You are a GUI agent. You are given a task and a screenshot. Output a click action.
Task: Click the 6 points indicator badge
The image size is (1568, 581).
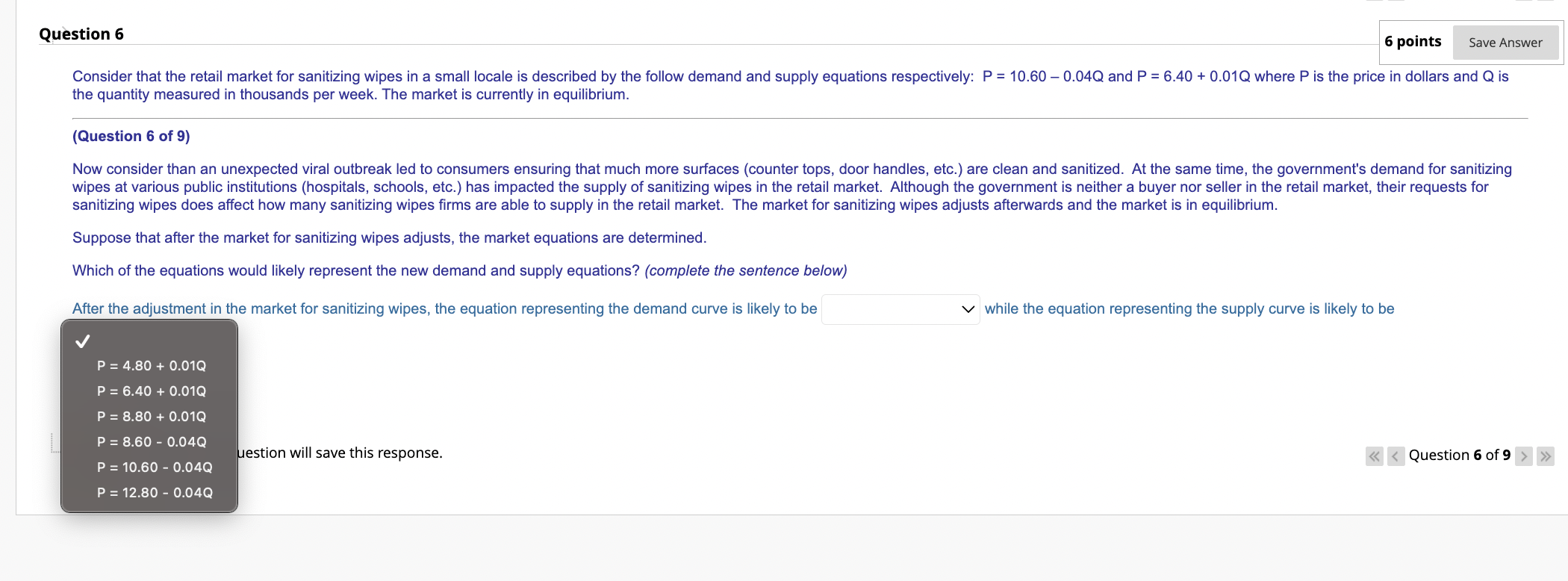[1413, 42]
